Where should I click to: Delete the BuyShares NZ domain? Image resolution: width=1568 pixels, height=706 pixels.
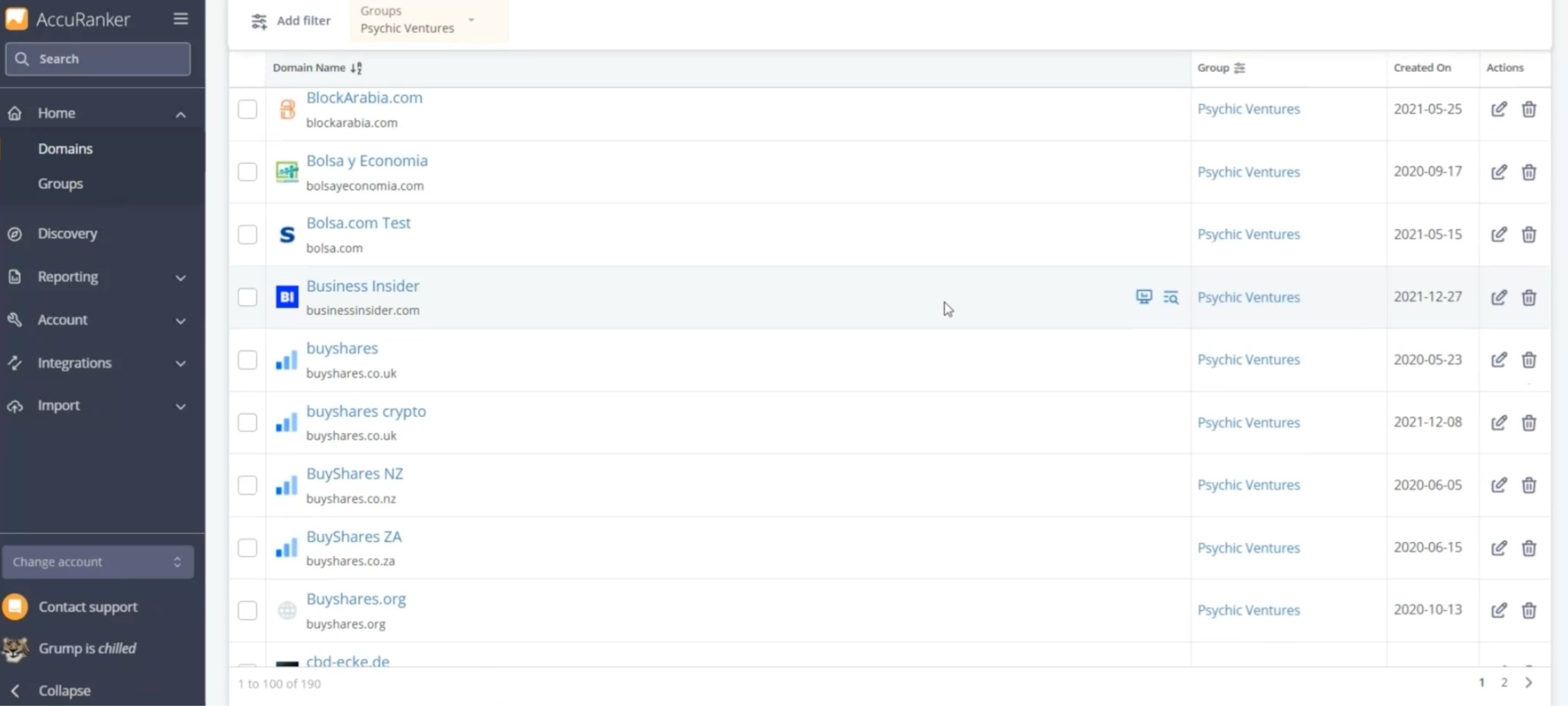[1528, 485]
